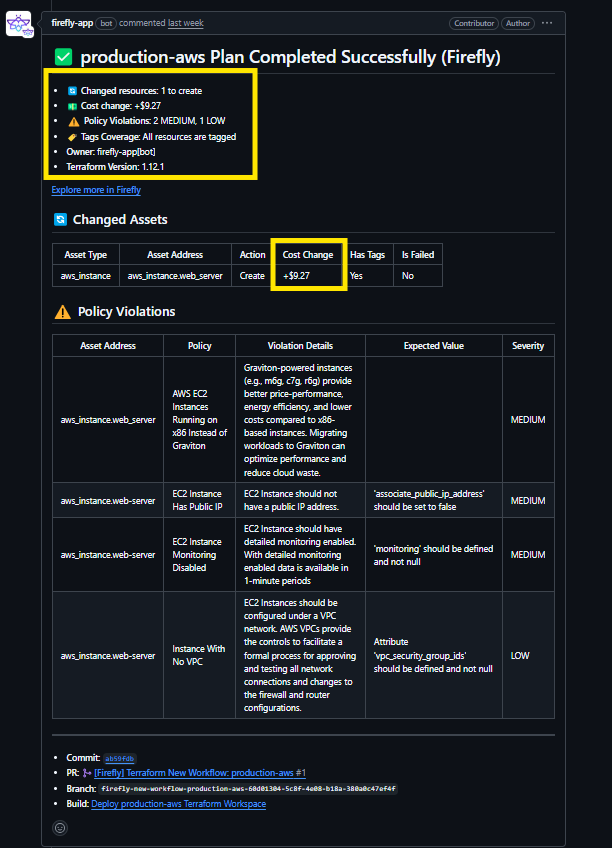The image size is (612, 848).
Task: Click the warning icon beside Policy Violations summary
Action: [x=74, y=121]
